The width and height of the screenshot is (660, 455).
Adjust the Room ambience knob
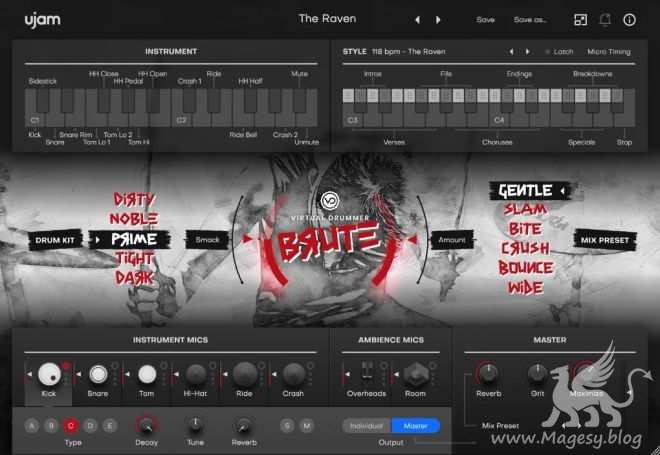[x=415, y=374]
